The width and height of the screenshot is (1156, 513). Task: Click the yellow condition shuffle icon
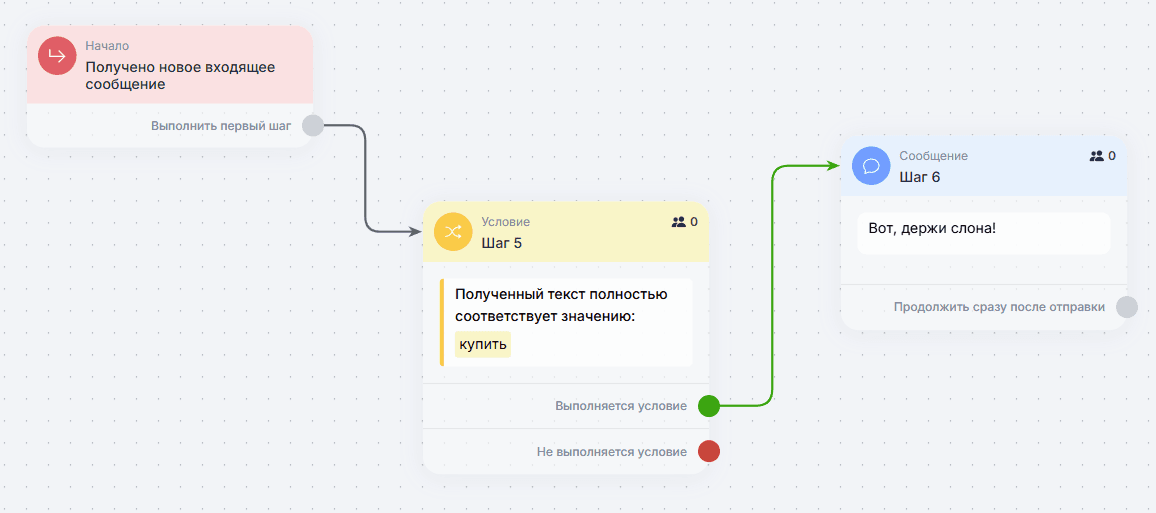click(x=453, y=231)
